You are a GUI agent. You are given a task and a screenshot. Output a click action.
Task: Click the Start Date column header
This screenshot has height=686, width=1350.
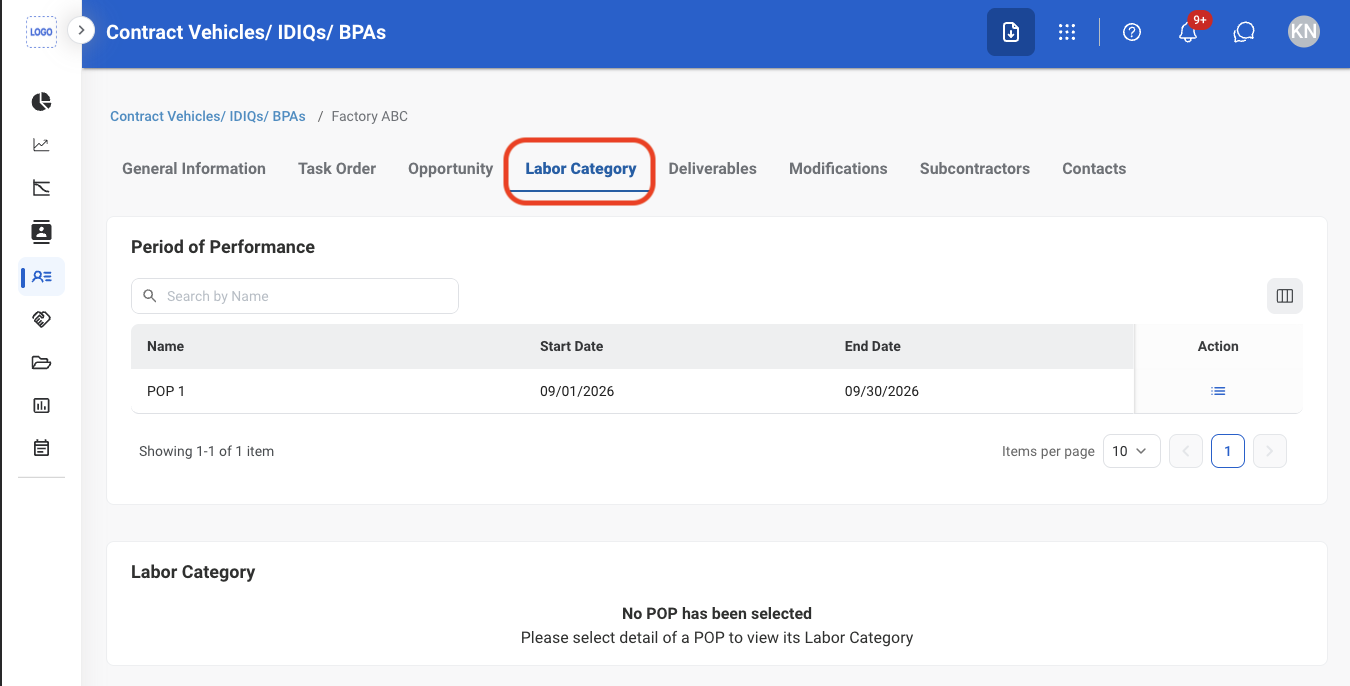coord(571,346)
